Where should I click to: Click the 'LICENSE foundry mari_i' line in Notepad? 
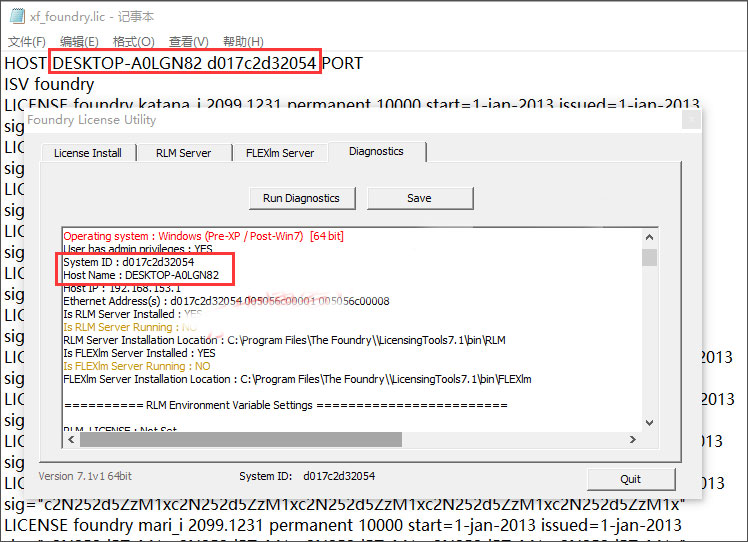click(x=343, y=525)
